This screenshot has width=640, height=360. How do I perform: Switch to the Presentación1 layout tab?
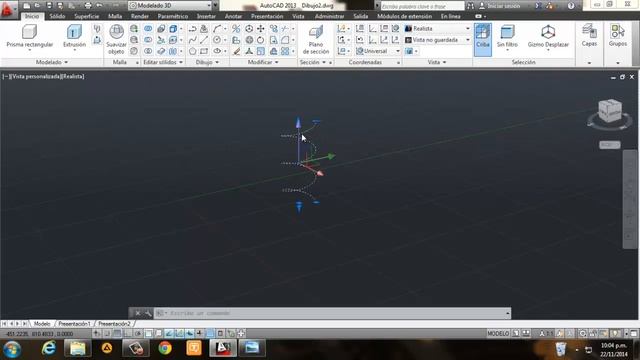pos(74,324)
